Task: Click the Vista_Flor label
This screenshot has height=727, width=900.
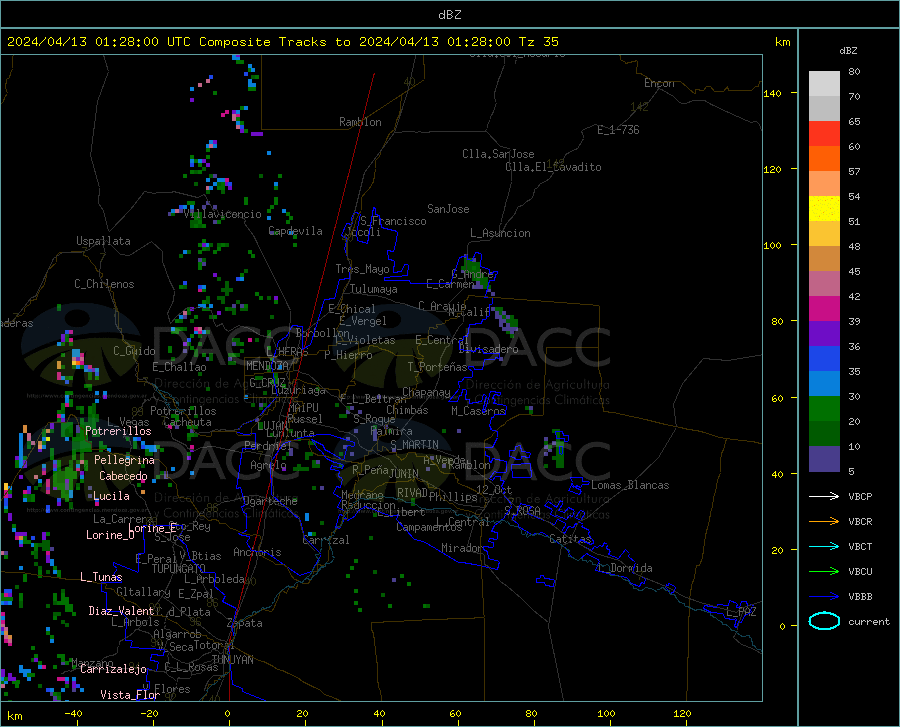Action: 130,695
